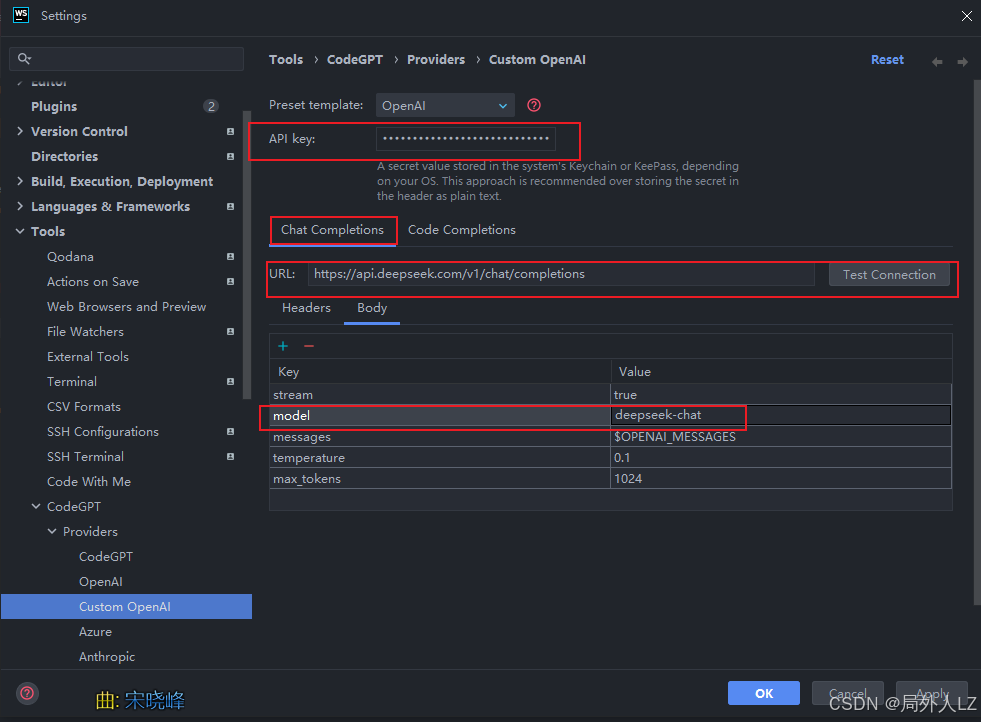Open Web Browsers and Preview settings
The height and width of the screenshot is (722, 981).
(x=126, y=307)
